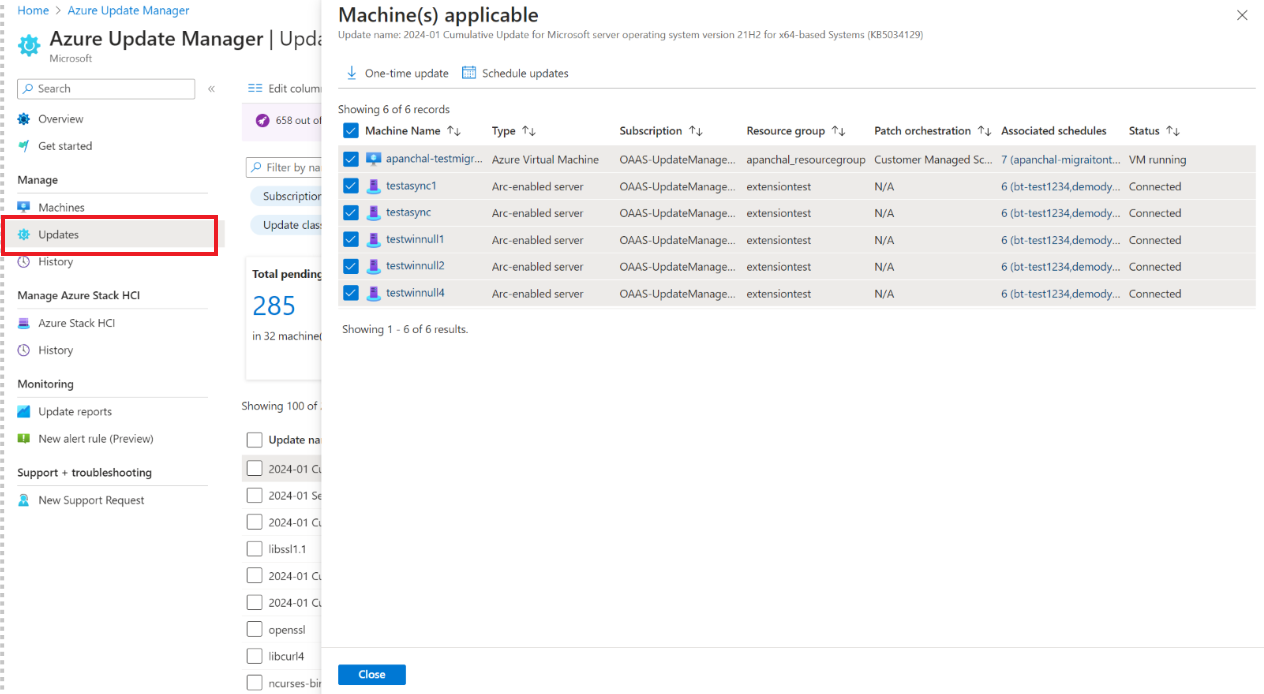Open the testwinnull2 machine link
The image size is (1264, 694).
(415, 266)
